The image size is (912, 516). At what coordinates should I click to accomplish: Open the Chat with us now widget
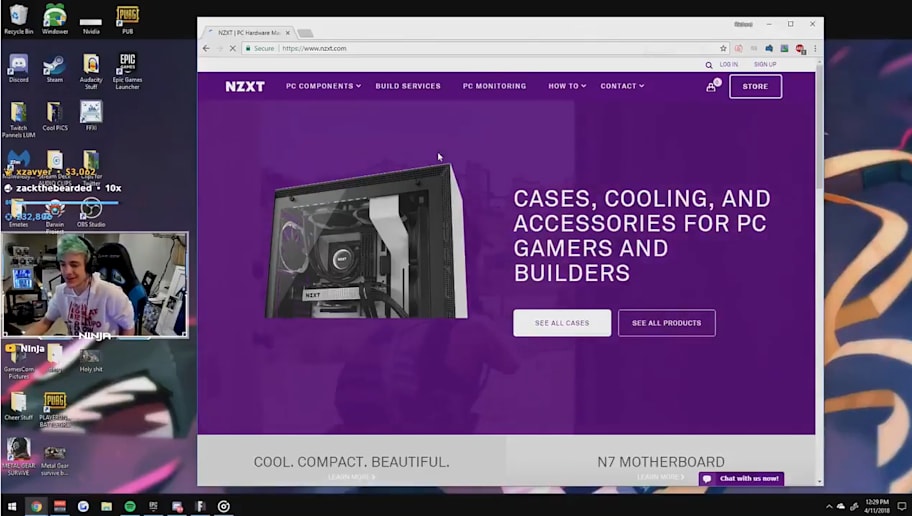[742, 479]
